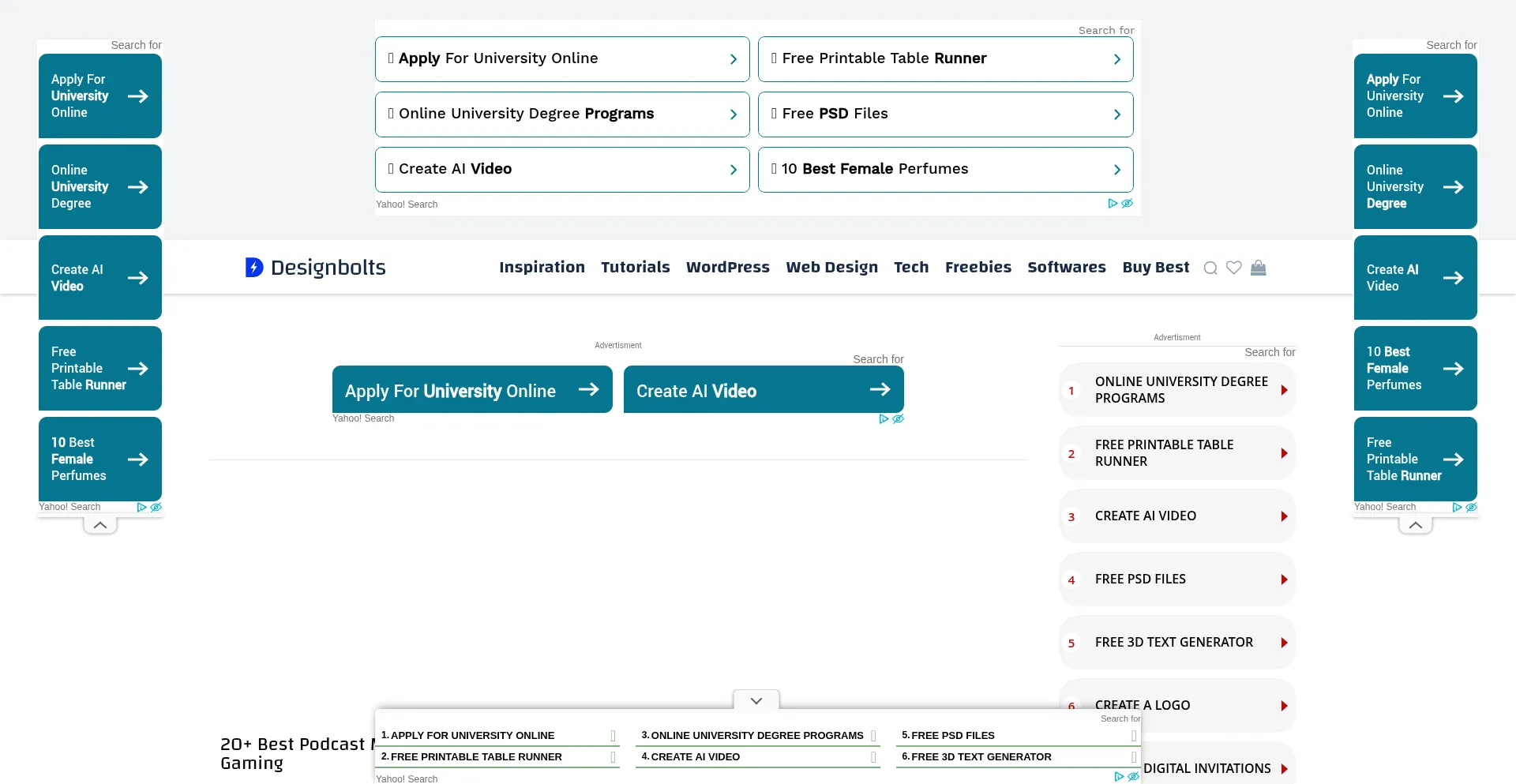Click AdChoices triangle icon in top banner ad
This screenshot has width=1516, height=784.
pyautogui.click(x=1113, y=204)
